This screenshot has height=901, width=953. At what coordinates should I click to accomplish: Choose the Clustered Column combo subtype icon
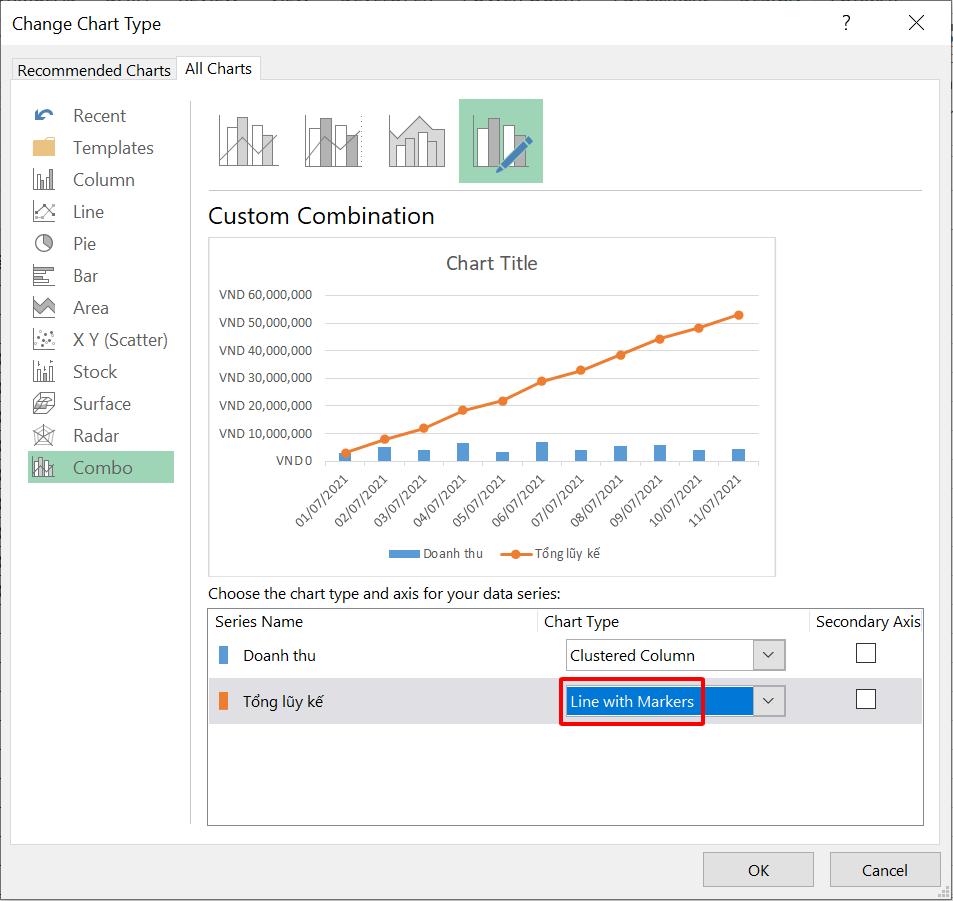point(245,140)
